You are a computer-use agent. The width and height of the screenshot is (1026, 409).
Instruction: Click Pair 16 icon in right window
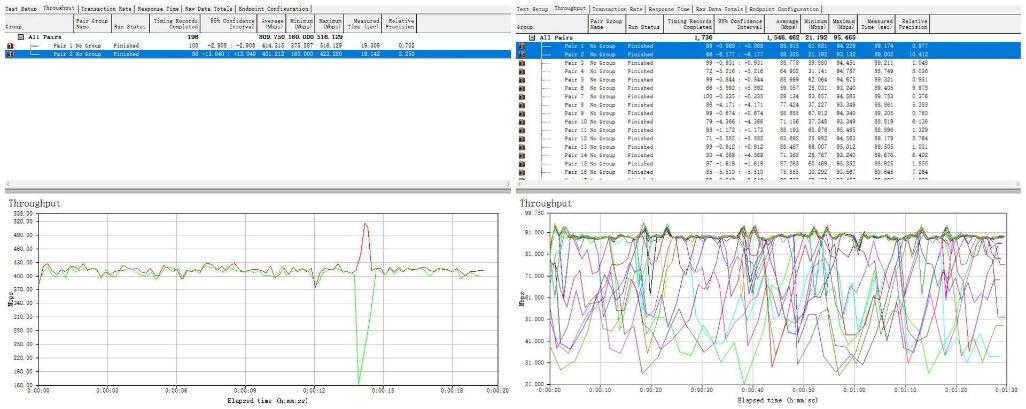pos(522,171)
